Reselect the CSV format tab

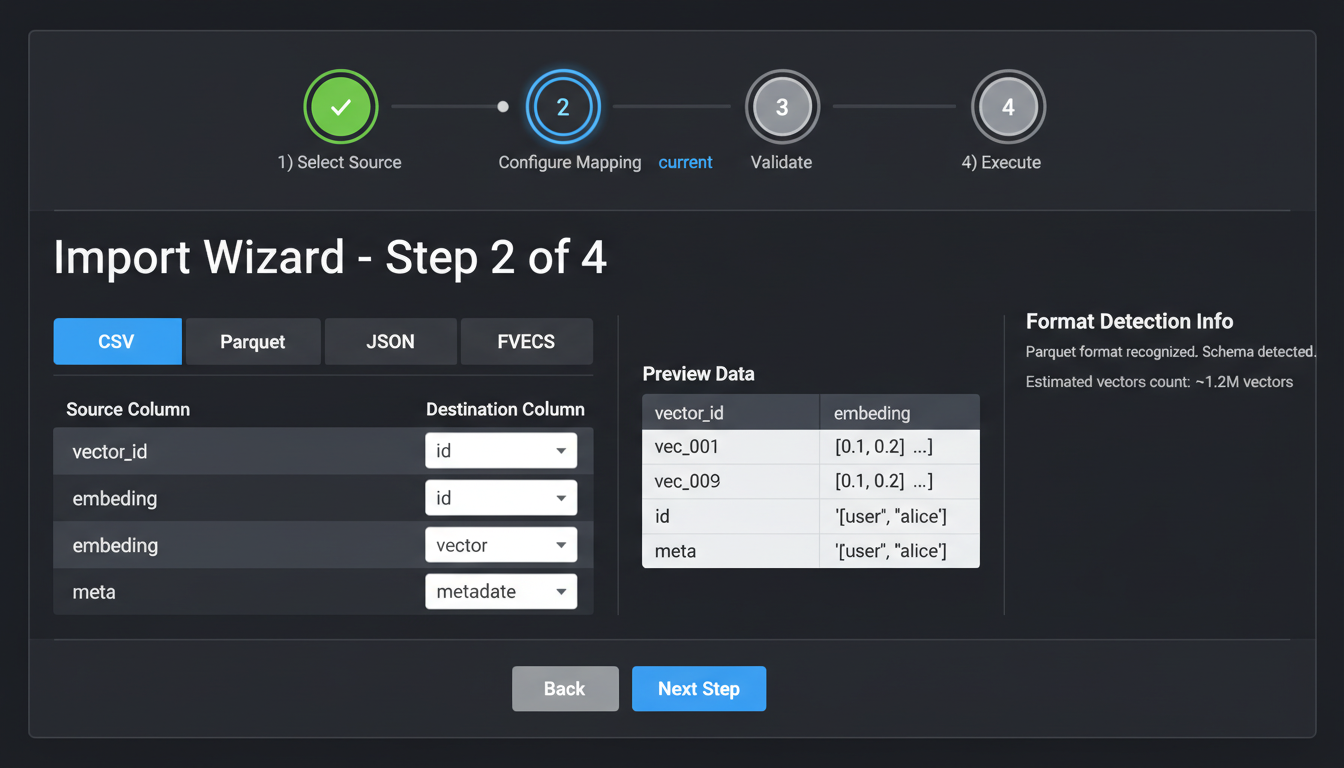coord(117,341)
